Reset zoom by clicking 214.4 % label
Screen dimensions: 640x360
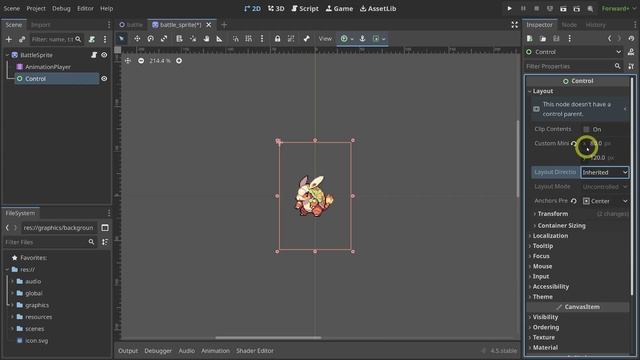(160, 60)
